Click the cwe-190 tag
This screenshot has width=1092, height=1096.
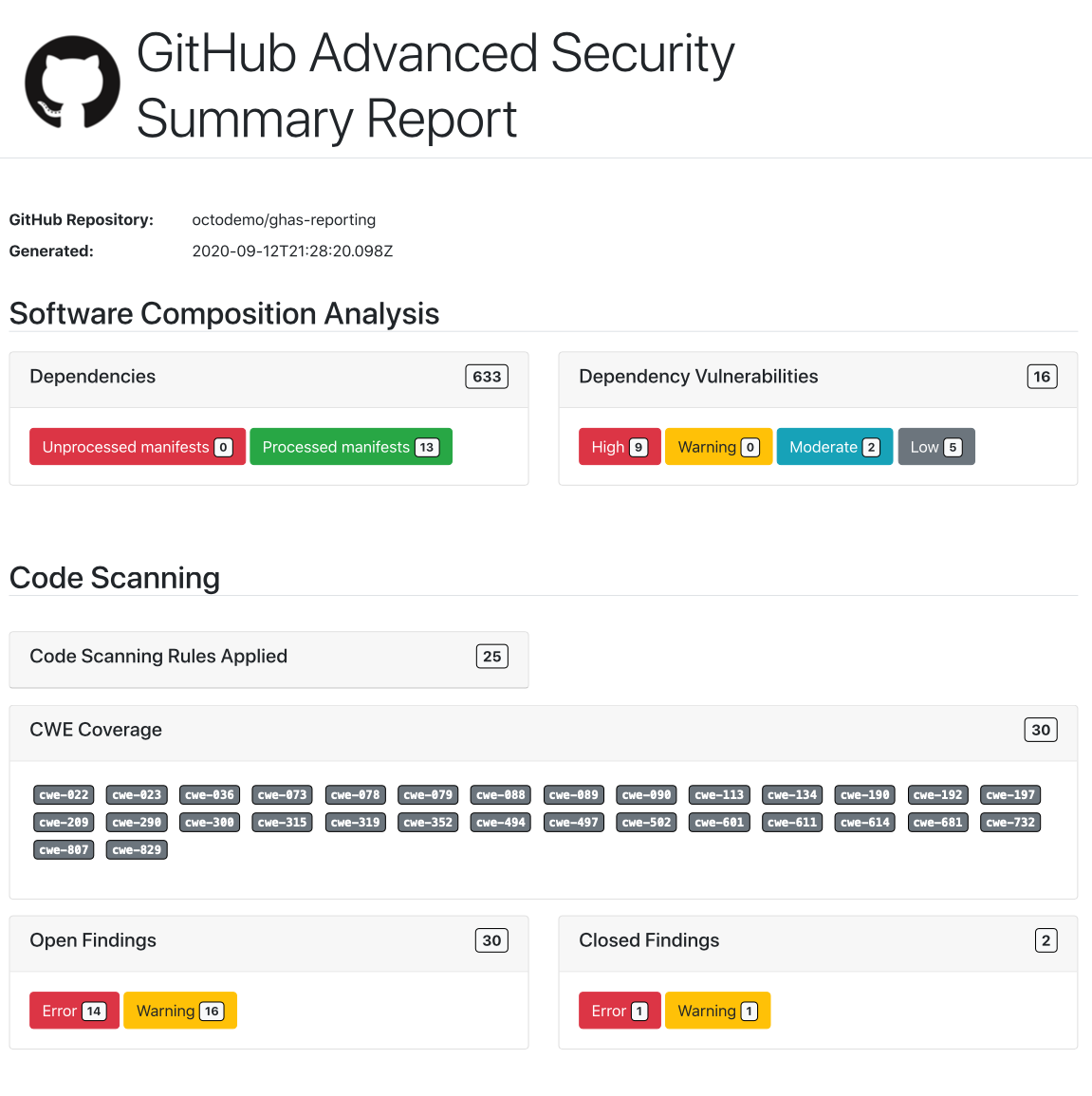coord(865,795)
